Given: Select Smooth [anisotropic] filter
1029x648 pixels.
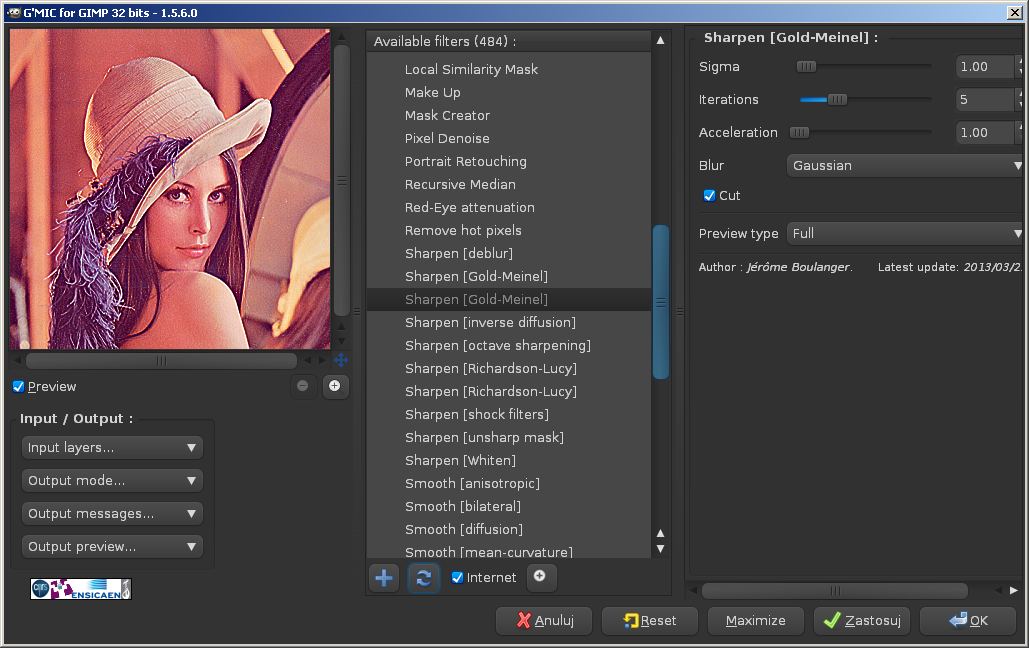Looking at the screenshot, I should [472, 483].
